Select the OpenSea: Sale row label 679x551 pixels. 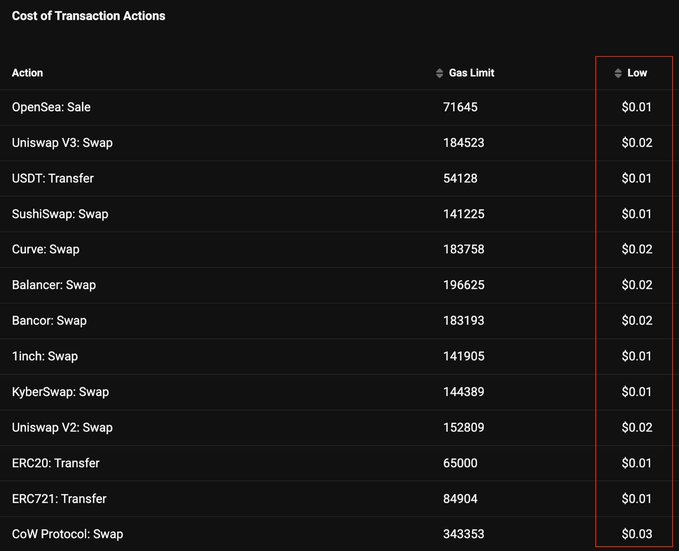(51, 107)
